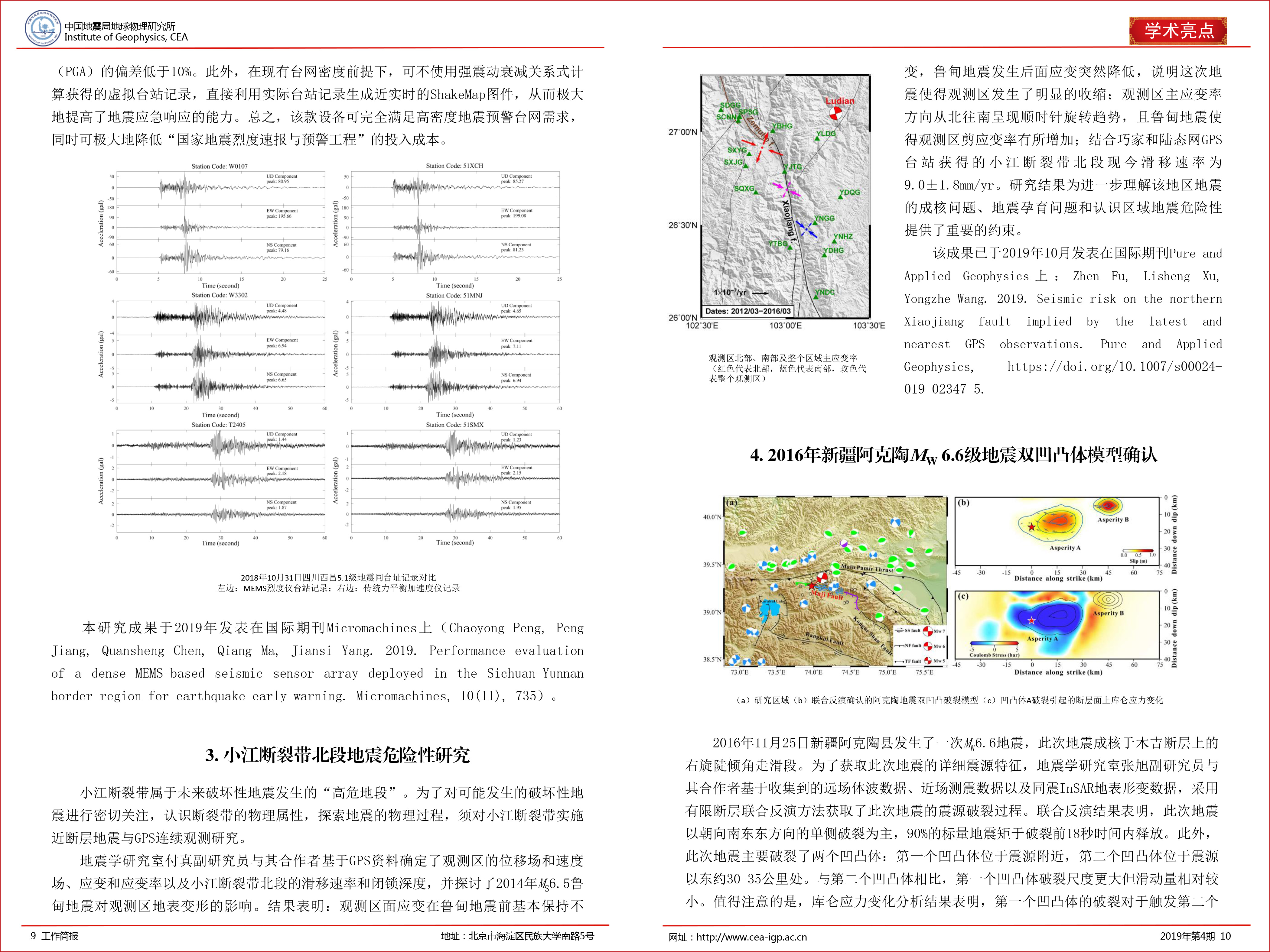Image resolution: width=1270 pixels, height=952 pixels.
Task: Click the YLDG station marker on map
Action: [818, 139]
